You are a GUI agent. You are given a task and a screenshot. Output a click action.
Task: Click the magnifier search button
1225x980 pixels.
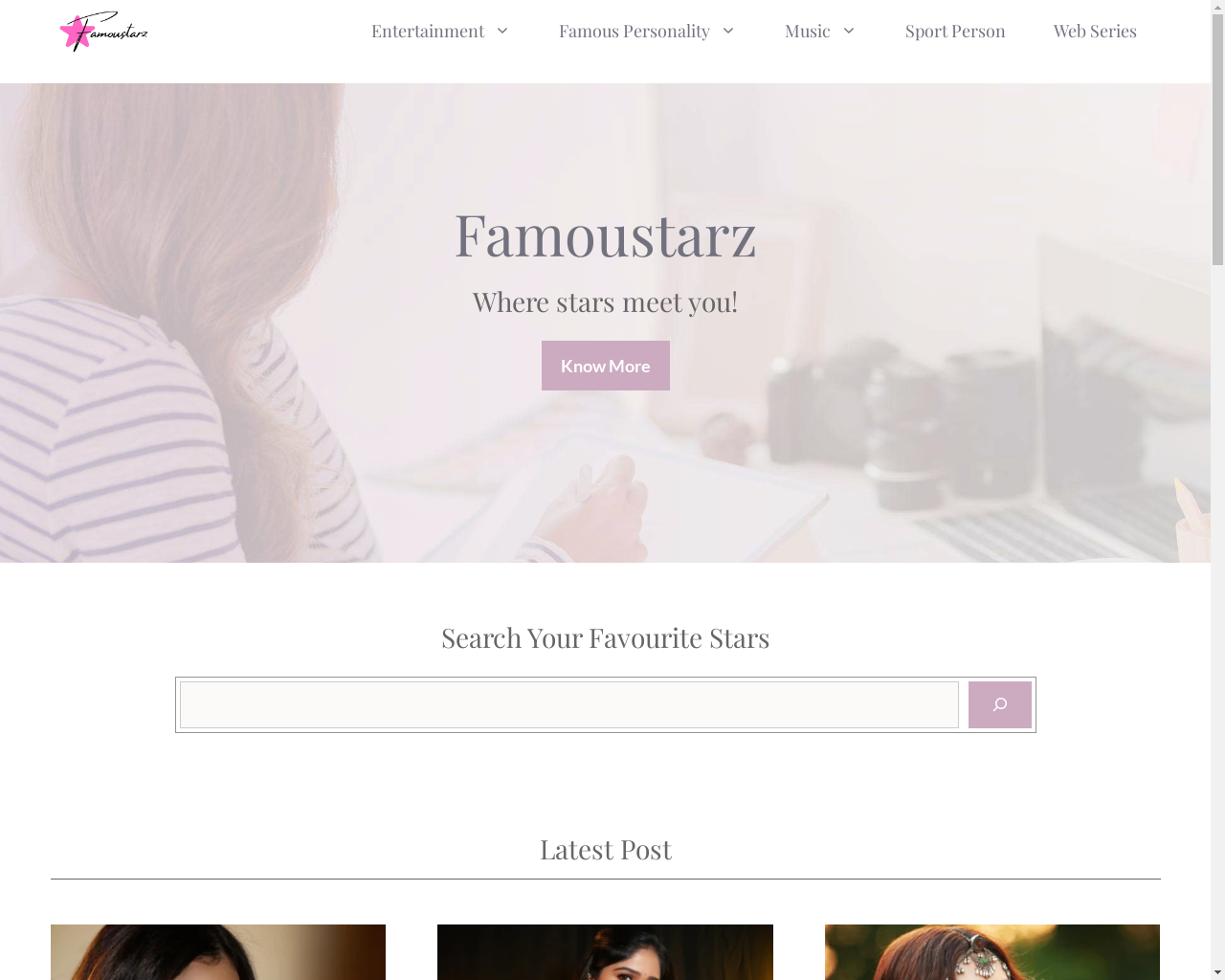(999, 704)
